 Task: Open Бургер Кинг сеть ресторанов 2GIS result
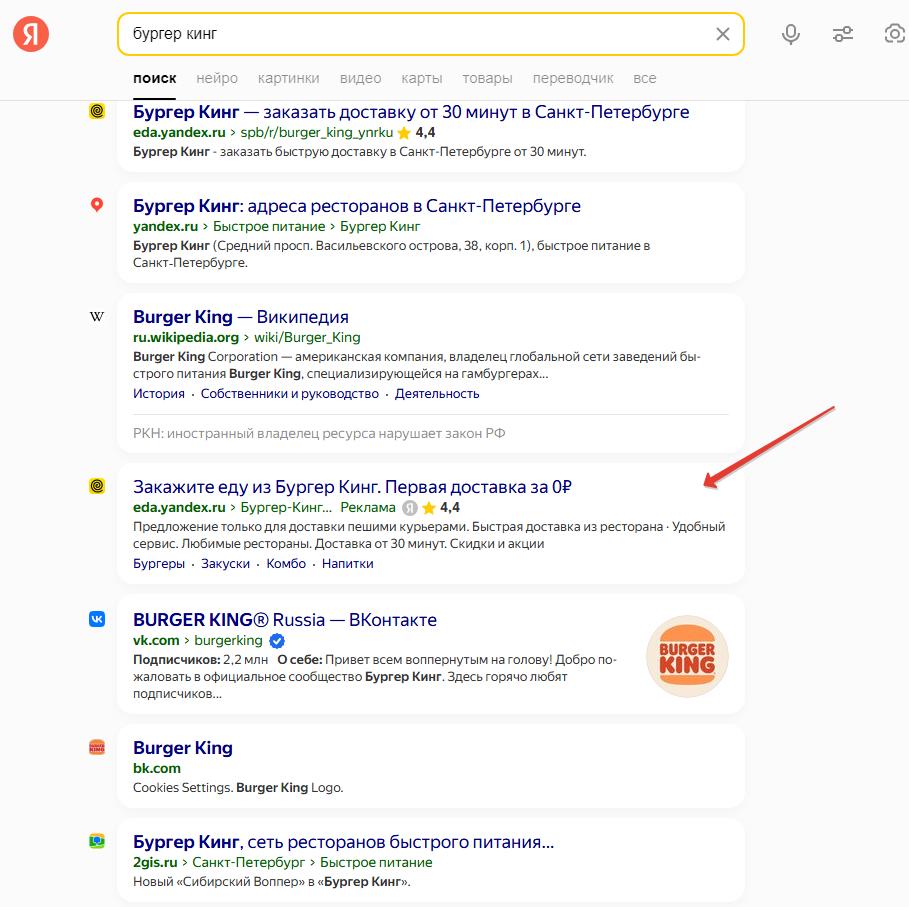tap(343, 842)
